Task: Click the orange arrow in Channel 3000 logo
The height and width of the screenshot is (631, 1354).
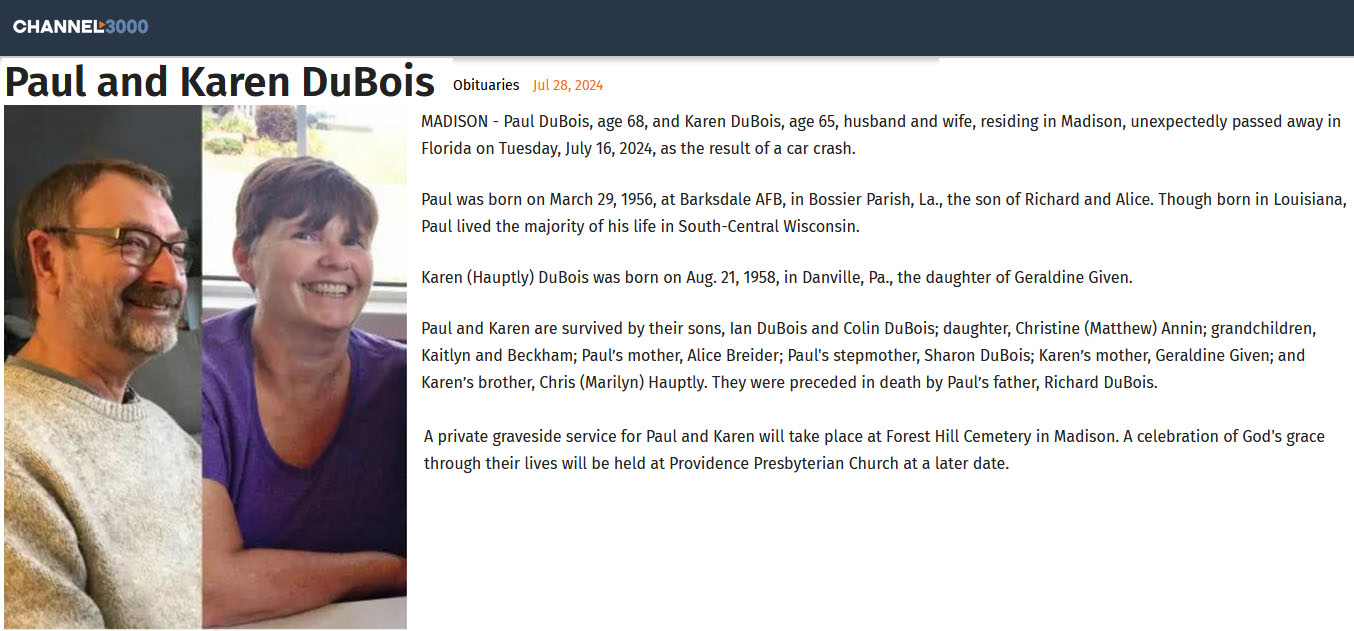Action: (x=101, y=26)
